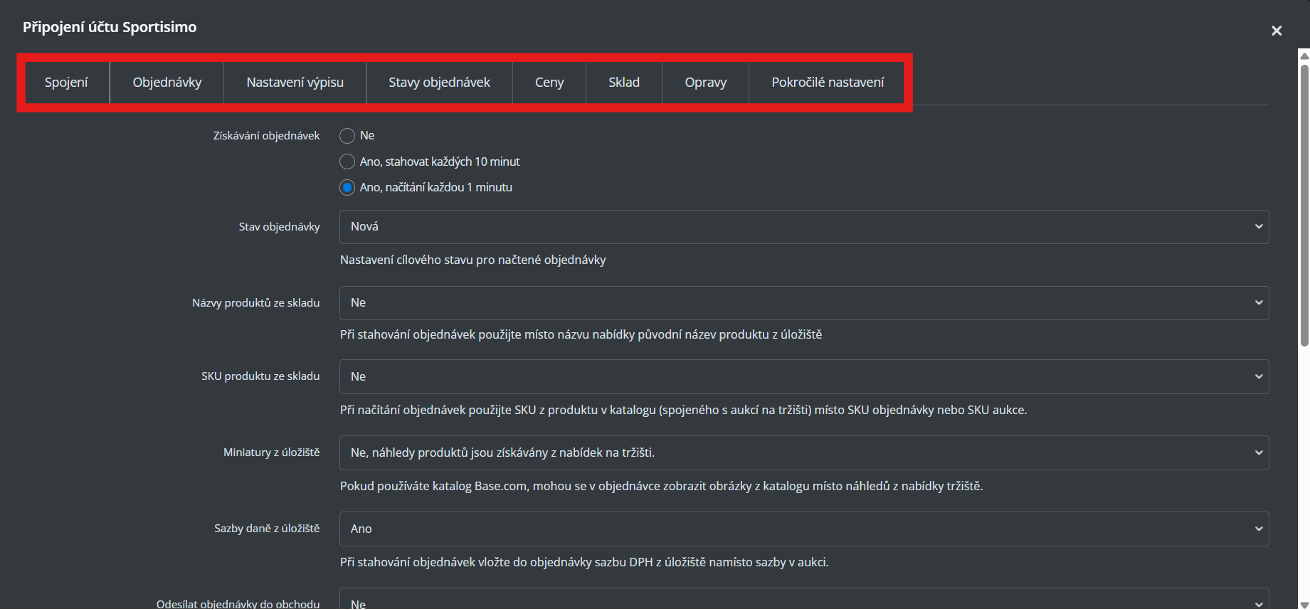Select the 'Ne' radio for Získávání objednávek
Viewport: 1310px width, 610px height.
click(347, 135)
